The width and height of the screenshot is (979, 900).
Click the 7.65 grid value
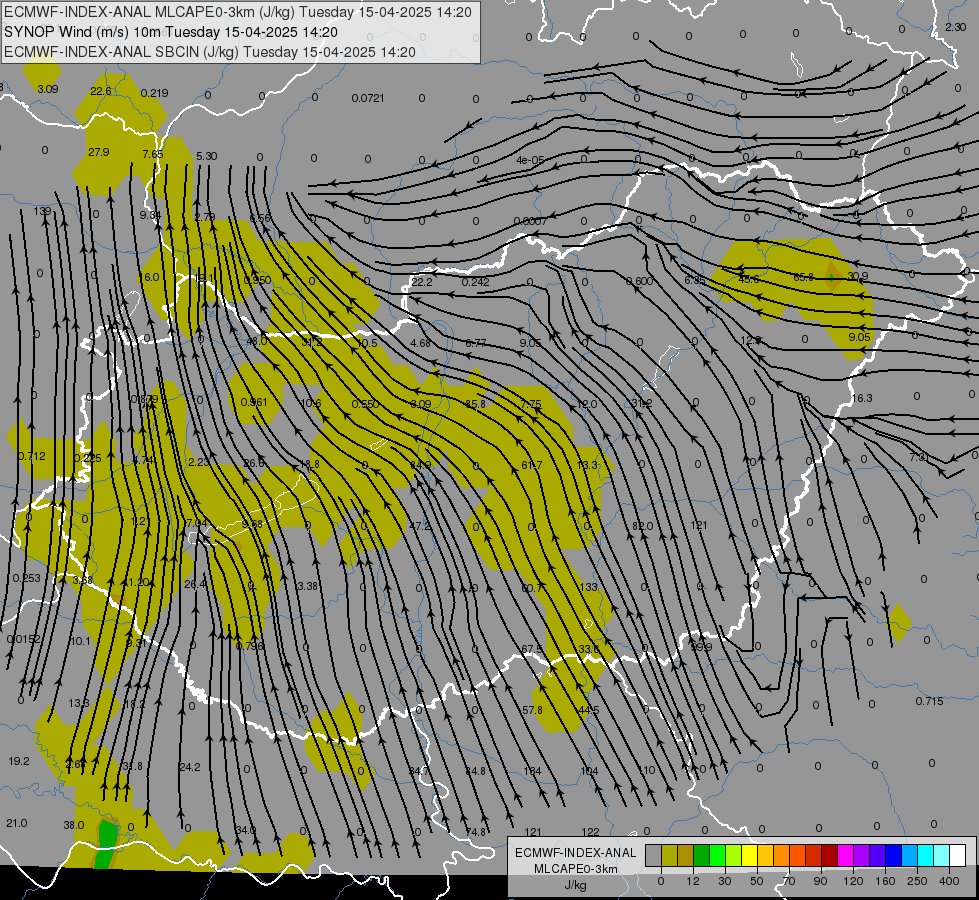pos(152,154)
